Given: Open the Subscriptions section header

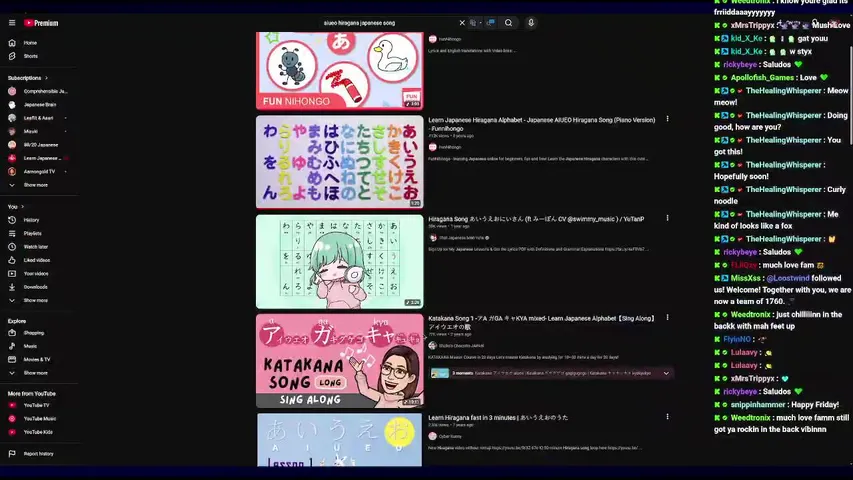Looking at the screenshot, I should coord(27,78).
